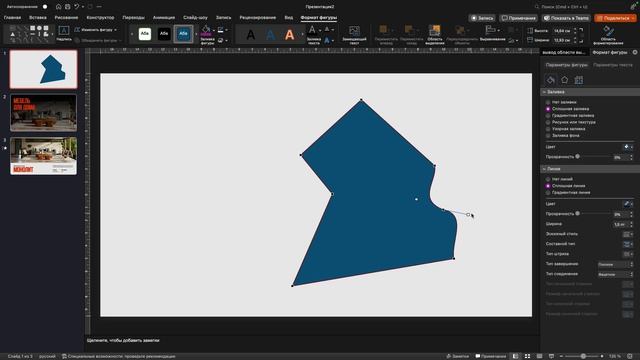Select slide 3 thumbnail
The image size is (640, 360).
pos(43,156)
